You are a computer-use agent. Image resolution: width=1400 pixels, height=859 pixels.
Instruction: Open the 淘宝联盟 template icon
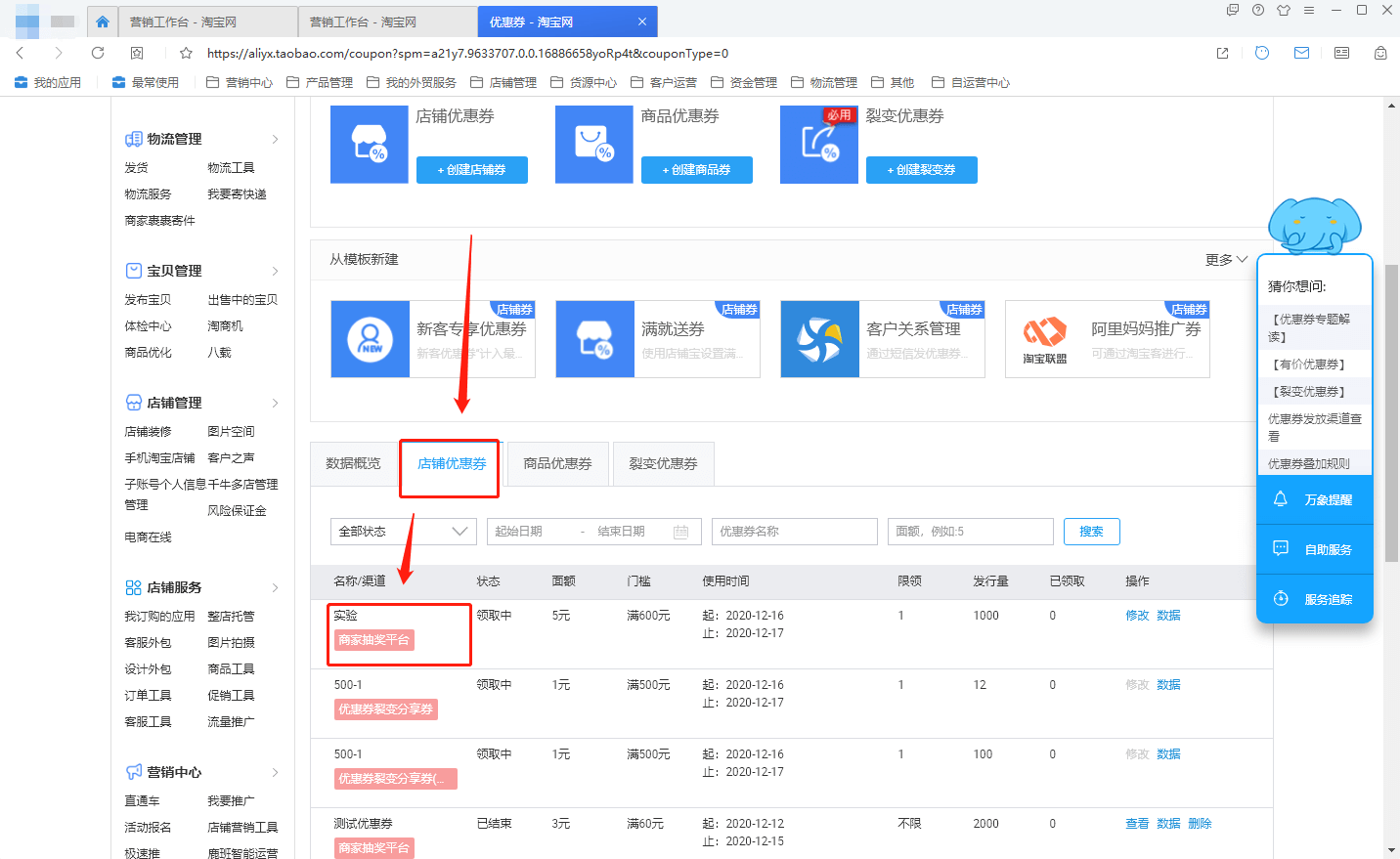point(1045,339)
